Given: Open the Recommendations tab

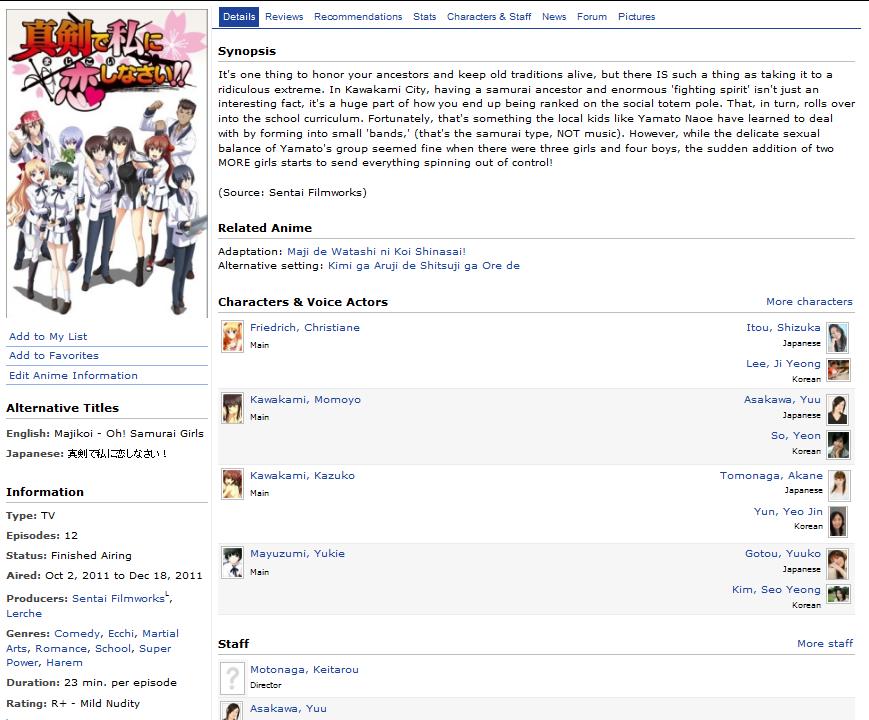Looking at the screenshot, I should 358,17.
